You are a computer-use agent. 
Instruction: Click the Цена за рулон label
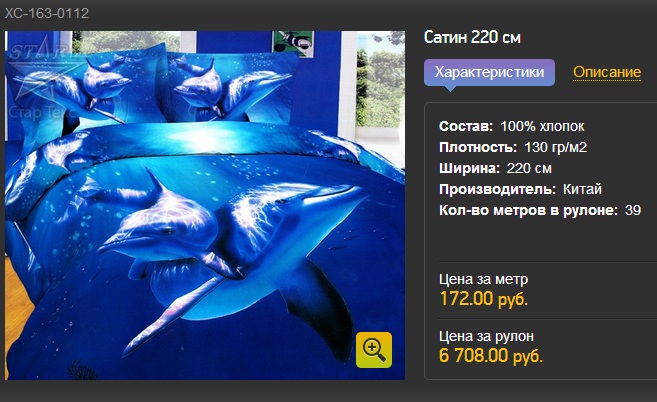pos(486,336)
